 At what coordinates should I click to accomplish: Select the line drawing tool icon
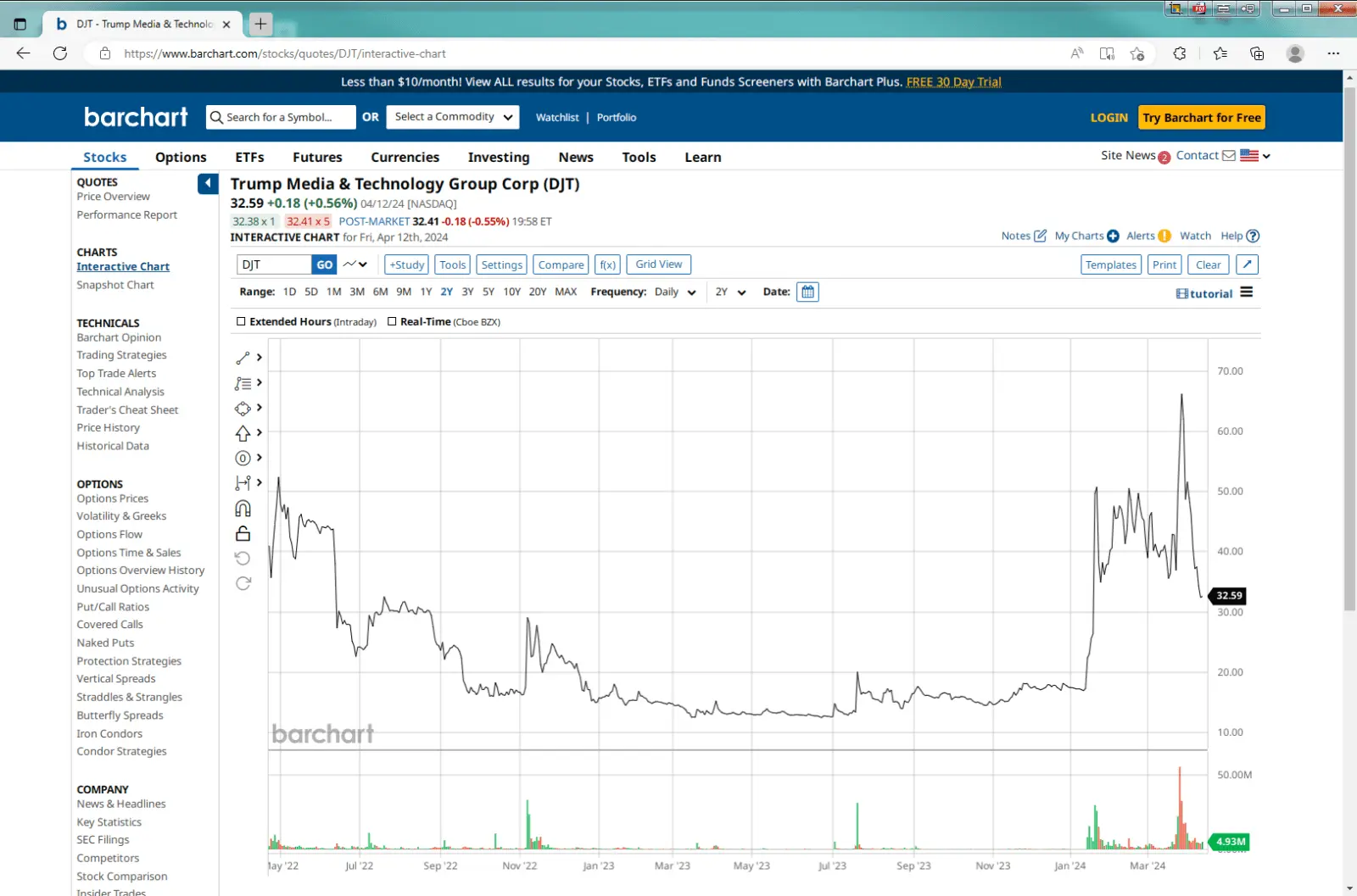point(243,358)
